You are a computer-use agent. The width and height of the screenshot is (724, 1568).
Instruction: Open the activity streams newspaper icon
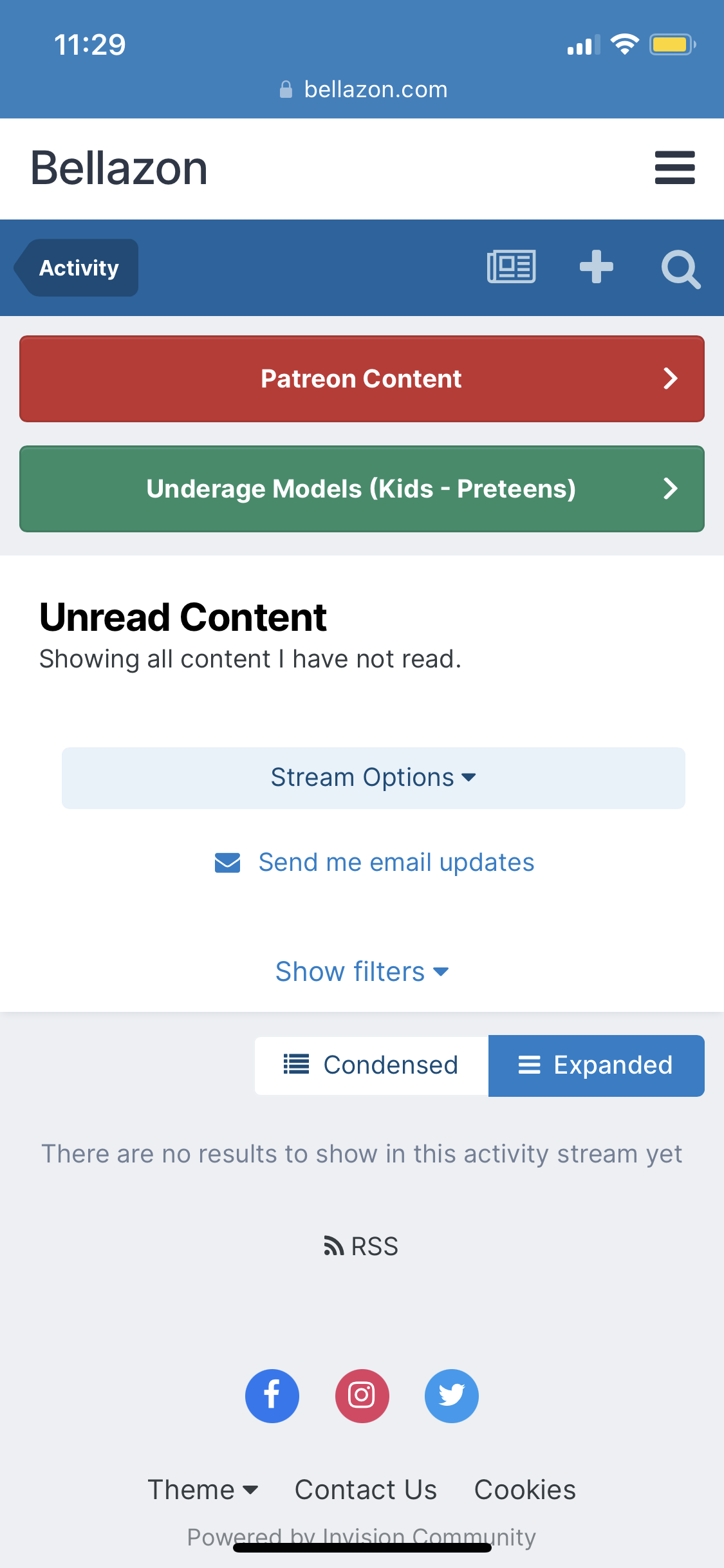[x=512, y=267]
